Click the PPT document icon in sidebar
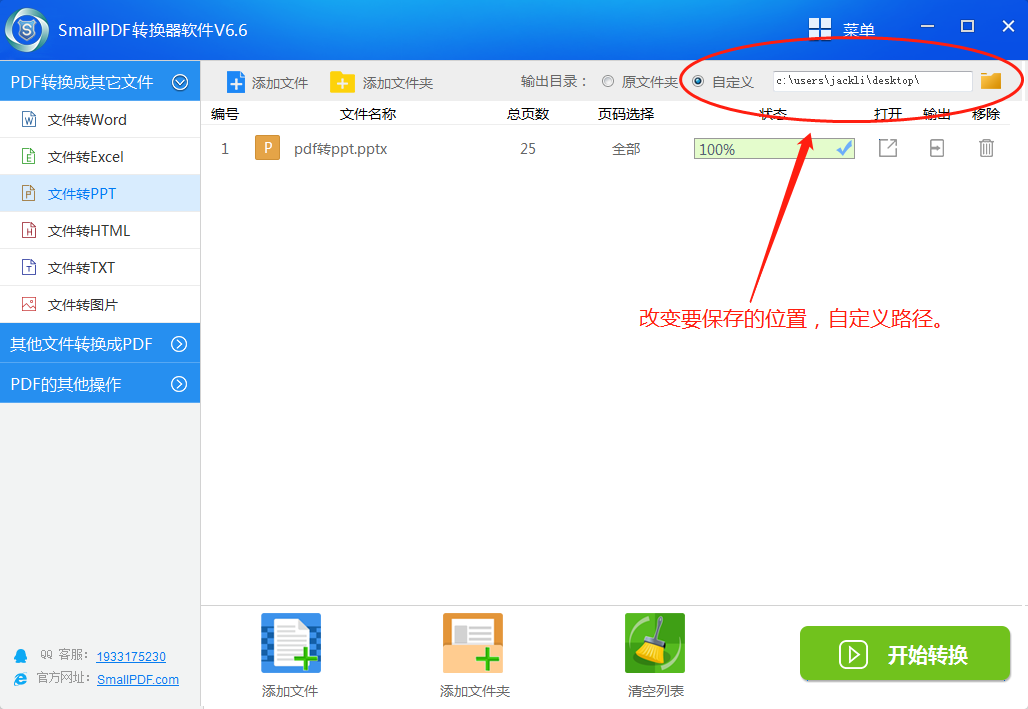Screen dimensions: 1028x709 coord(29,193)
